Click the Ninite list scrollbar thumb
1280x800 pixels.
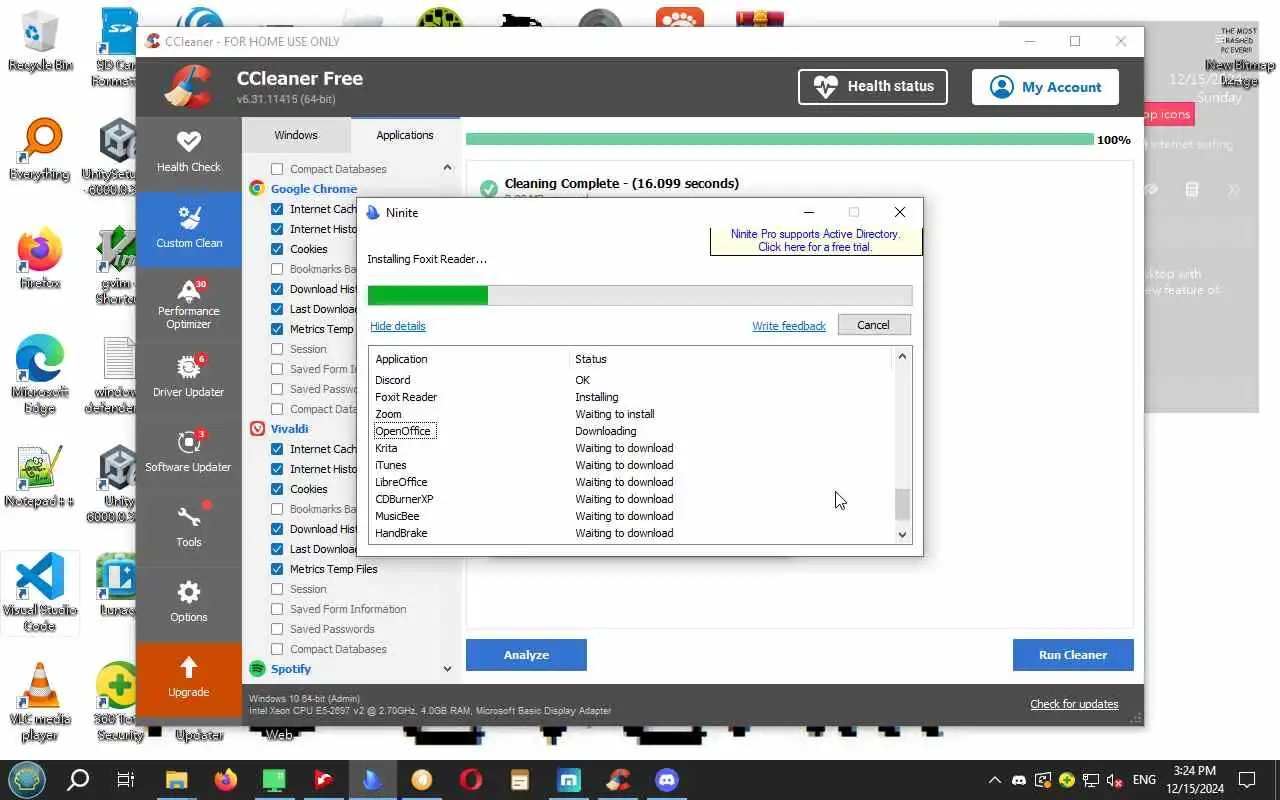click(902, 504)
